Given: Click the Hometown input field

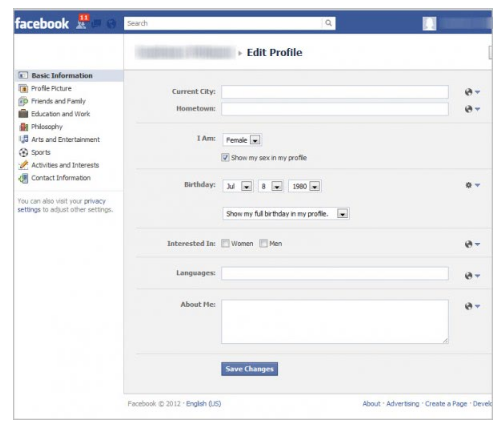Looking at the screenshot, I should pyautogui.click(x=335, y=109).
